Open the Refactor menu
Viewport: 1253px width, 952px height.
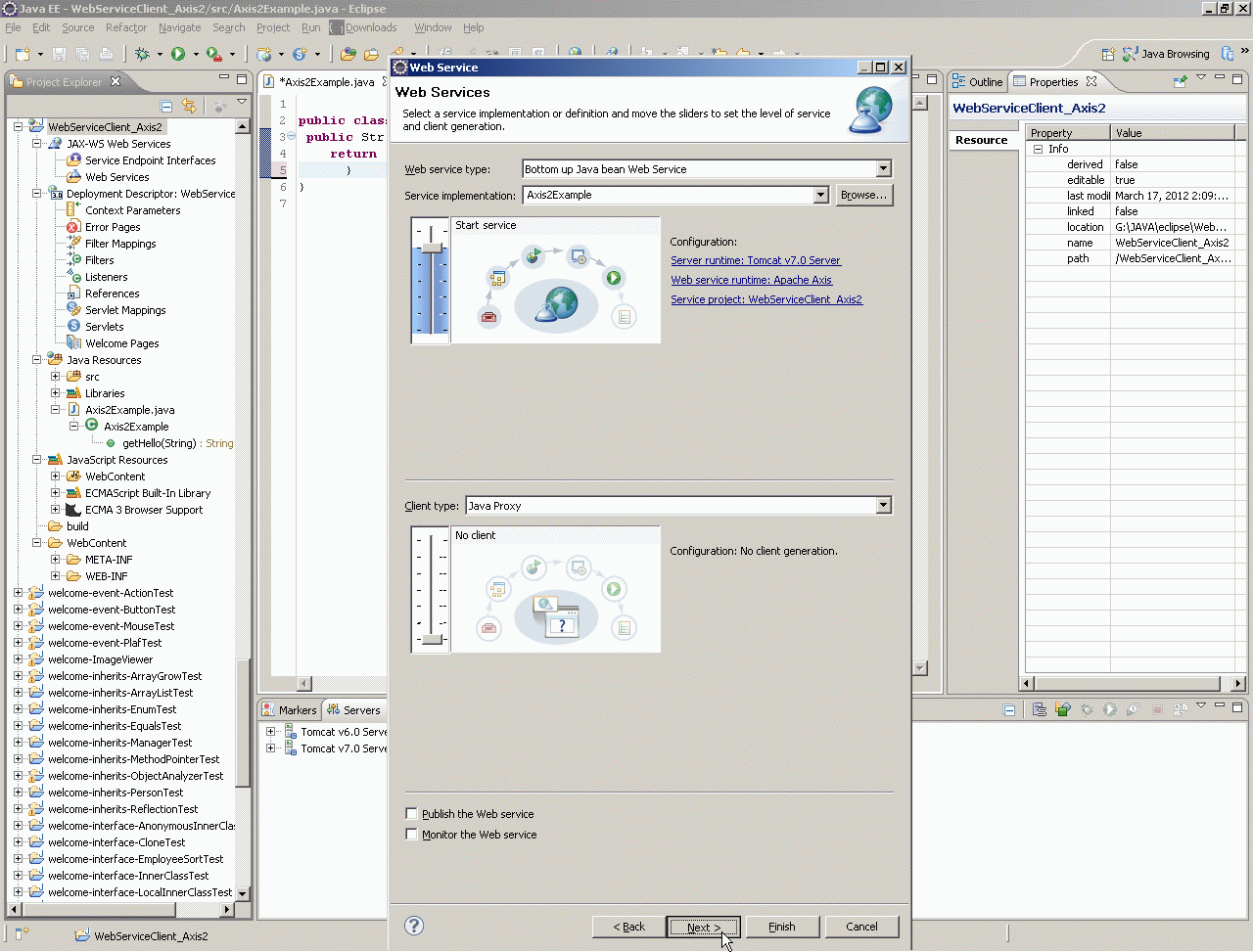click(x=126, y=27)
